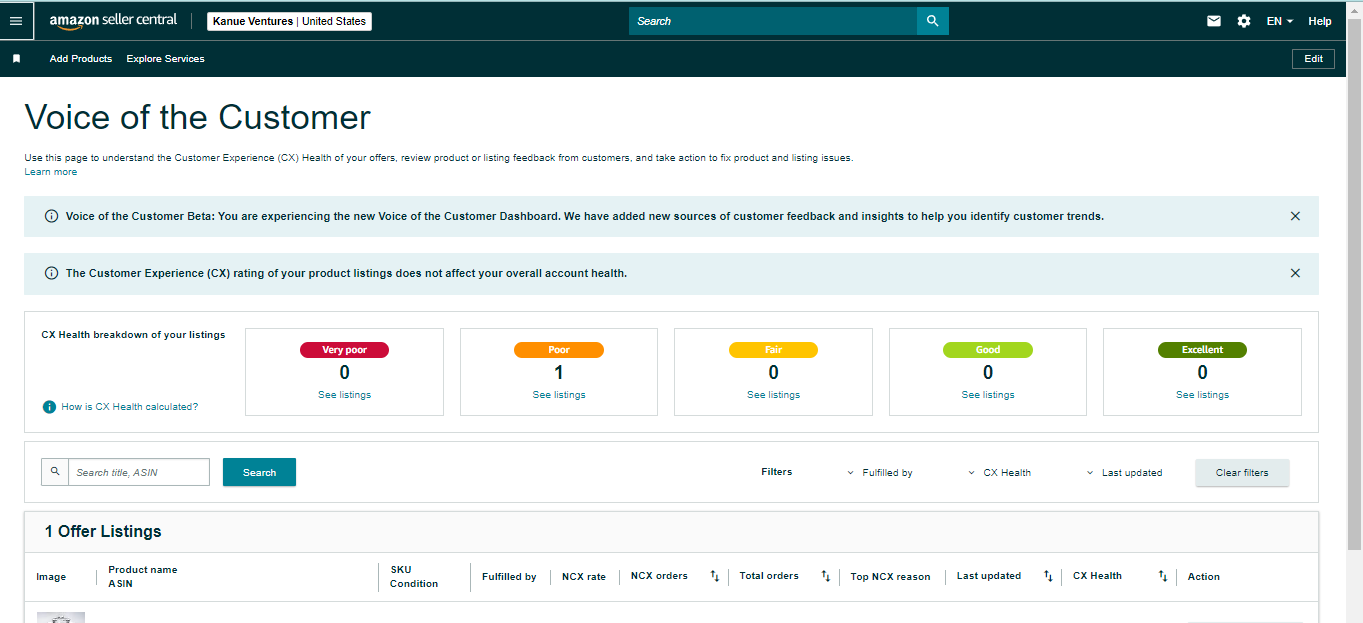Click the SKU Condition column header
Image resolution: width=1363 pixels, height=623 pixels.
414,576
